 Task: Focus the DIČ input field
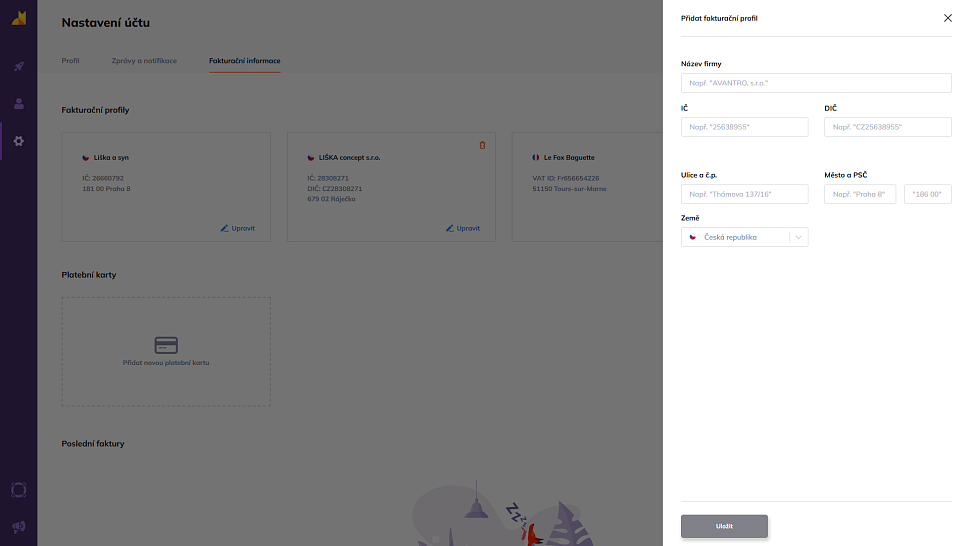(x=888, y=127)
